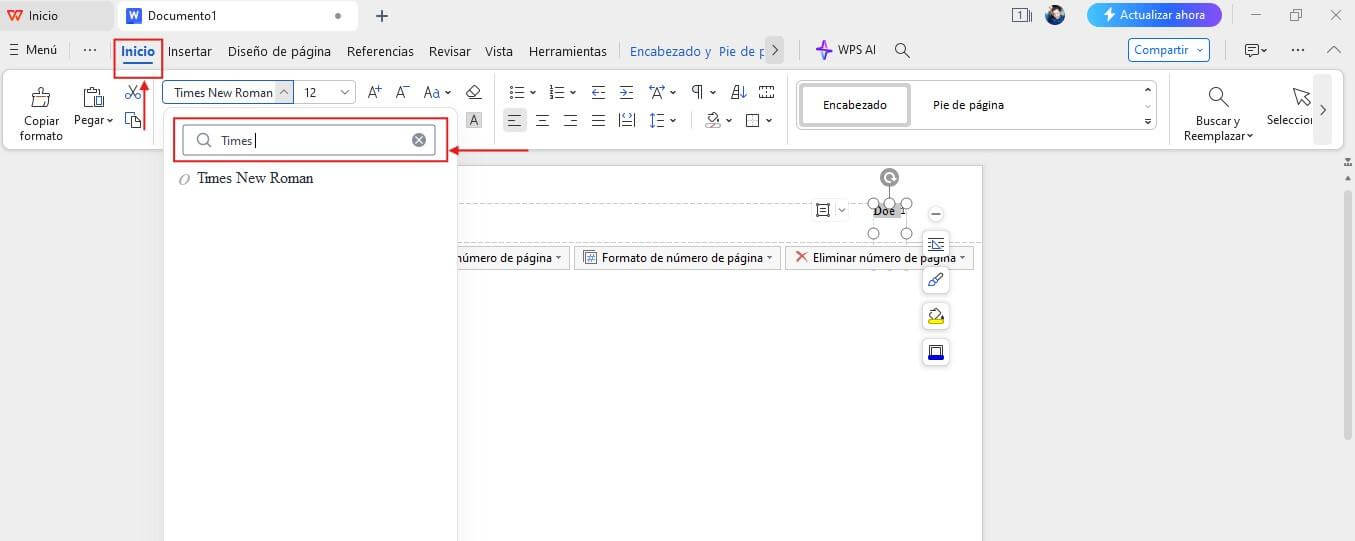Click the Copy pages icon below the scissors

(133, 120)
